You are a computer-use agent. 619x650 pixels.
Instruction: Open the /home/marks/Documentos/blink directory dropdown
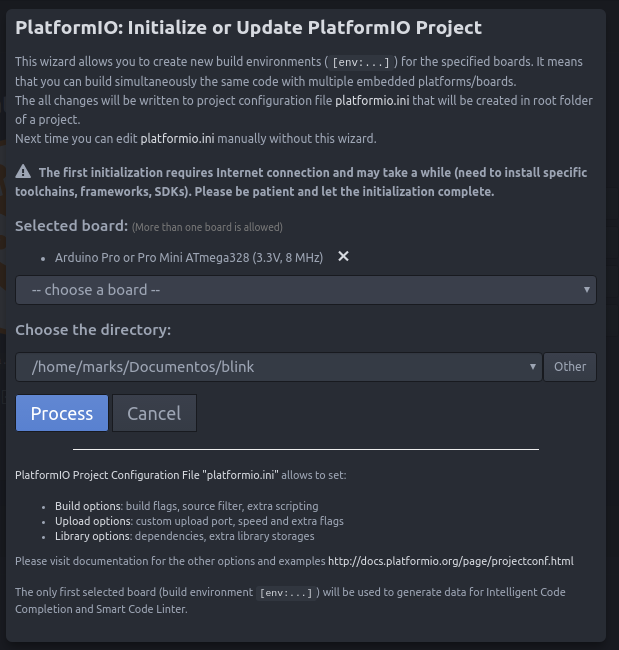[x=279, y=367]
